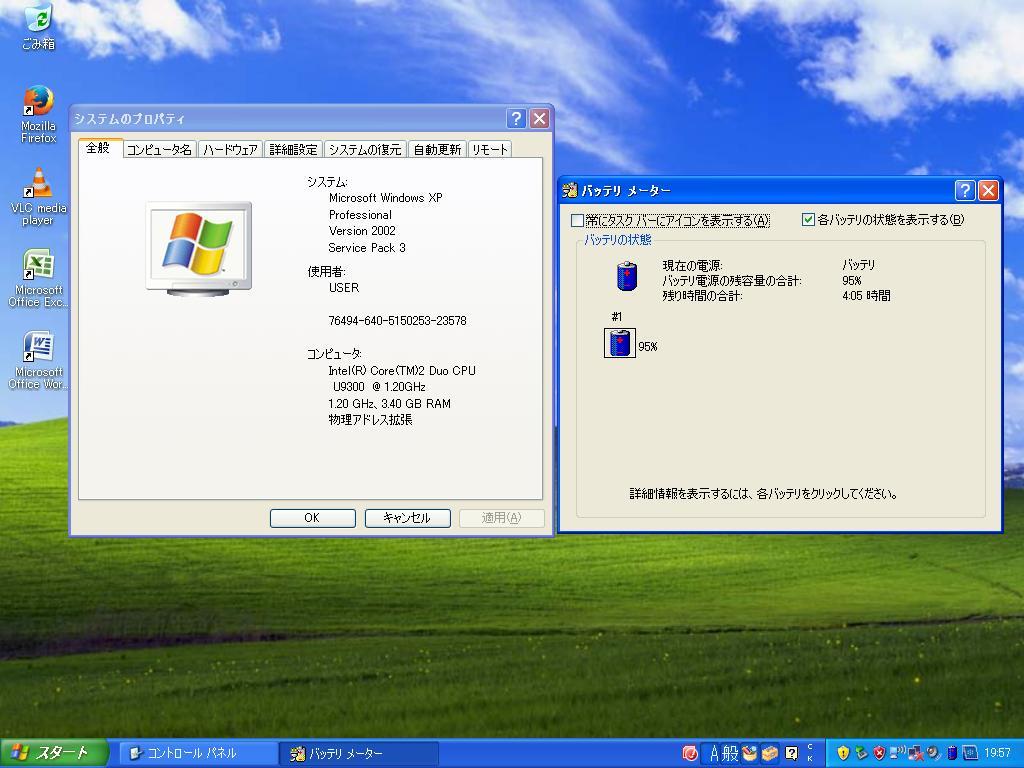Screen dimensions: 1024x768
Task: Click OK in システムのプロパティ
Action: tap(313, 518)
